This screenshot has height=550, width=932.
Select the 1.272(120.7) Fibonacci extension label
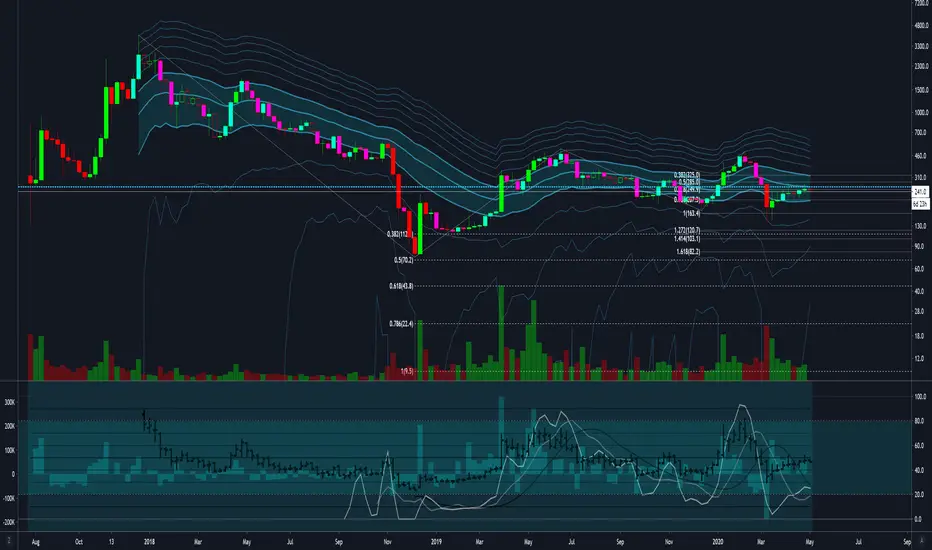(687, 231)
